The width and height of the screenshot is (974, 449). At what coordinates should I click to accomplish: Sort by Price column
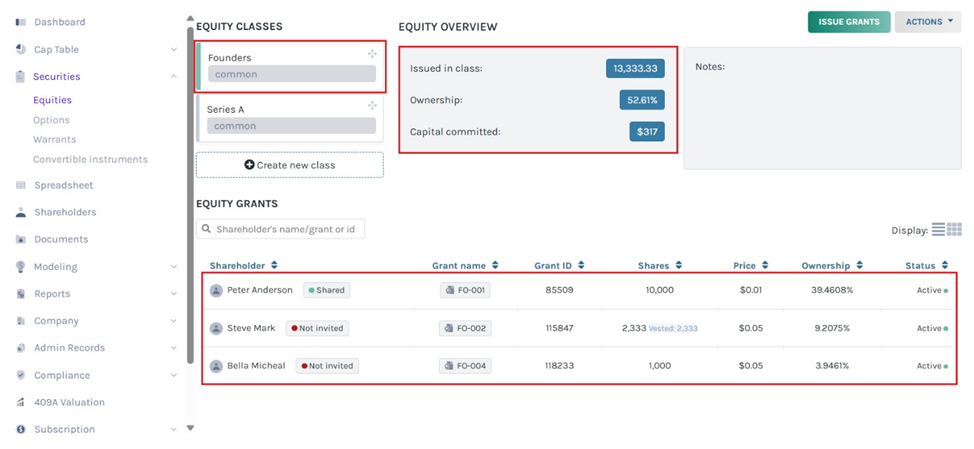pyautogui.click(x=750, y=266)
